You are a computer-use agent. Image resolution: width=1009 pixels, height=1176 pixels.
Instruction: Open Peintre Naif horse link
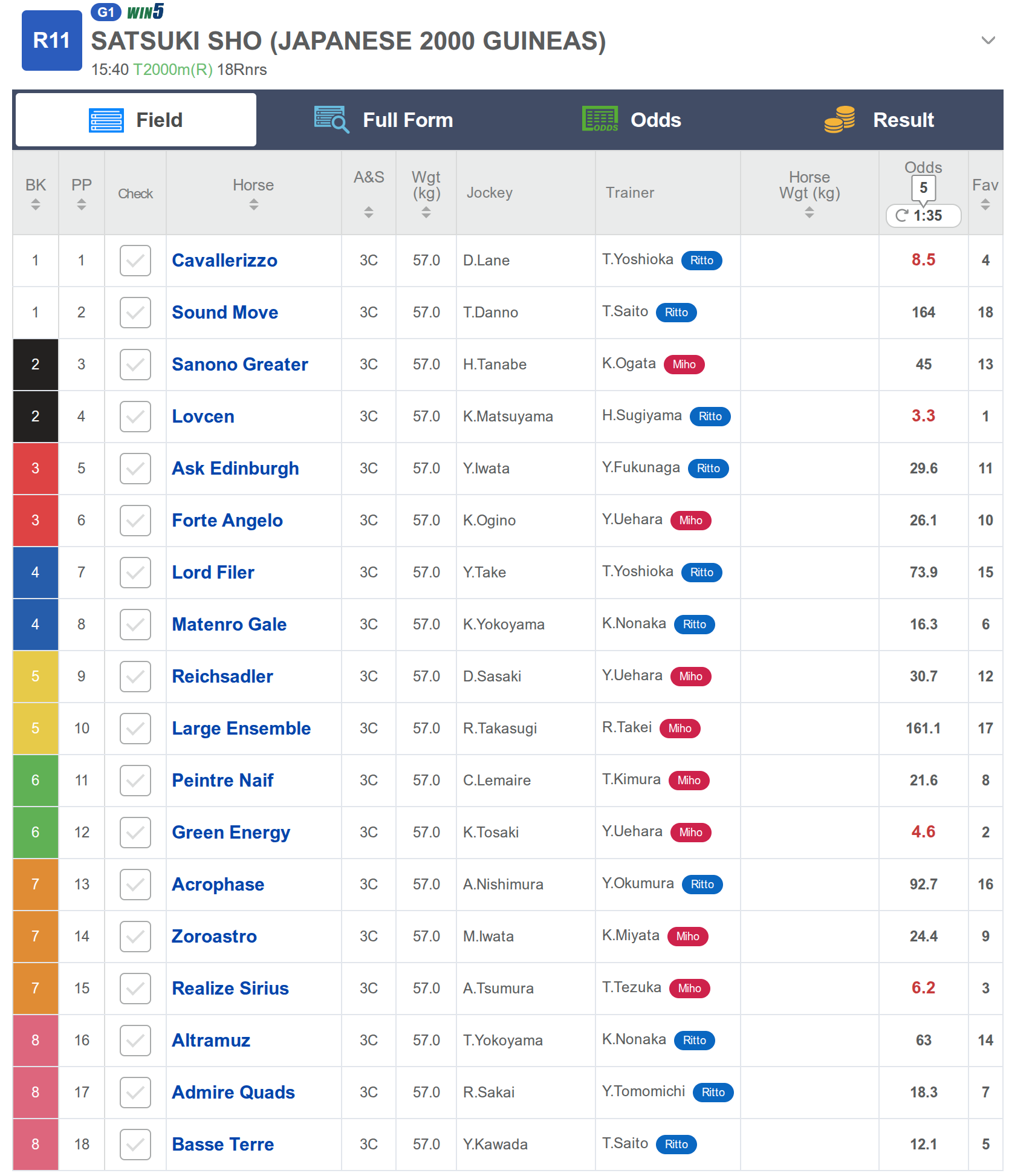click(223, 781)
